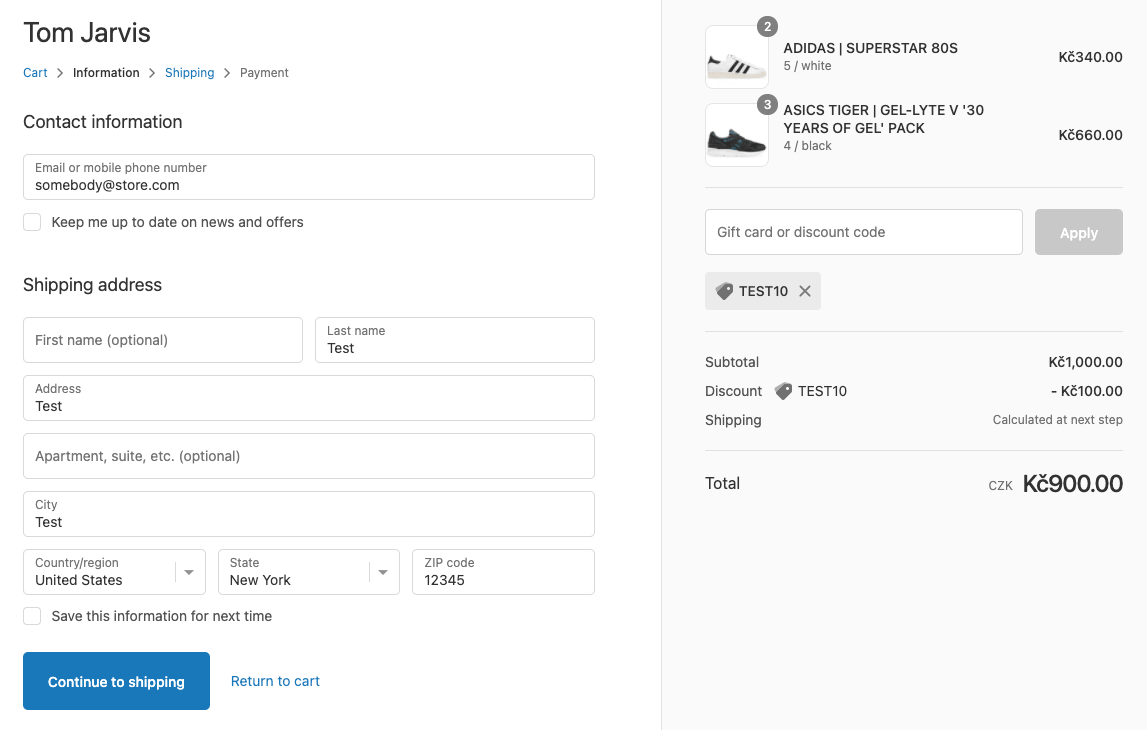Click the Email or mobile phone field
The width and height of the screenshot is (1147, 730).
[x=308, y=177]
